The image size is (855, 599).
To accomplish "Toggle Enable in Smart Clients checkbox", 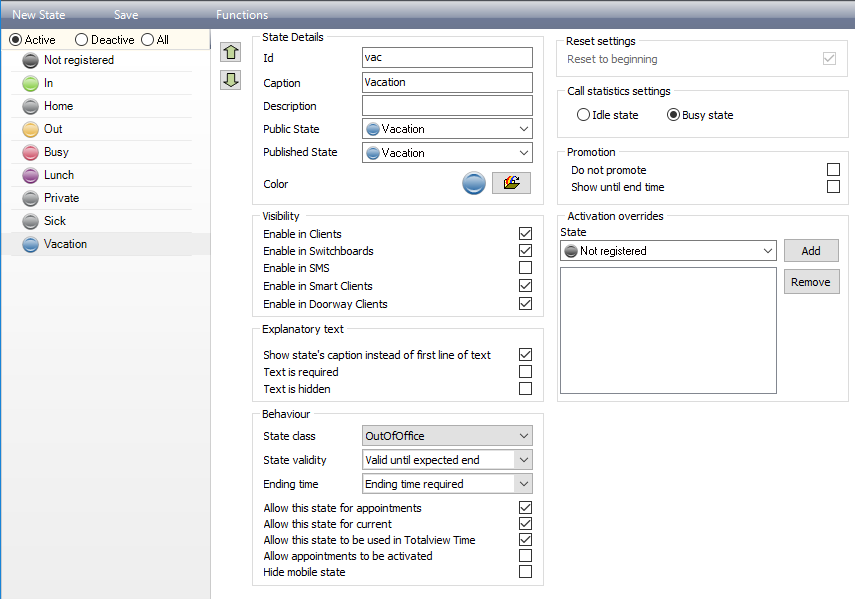I will click(x=525, y=285).
